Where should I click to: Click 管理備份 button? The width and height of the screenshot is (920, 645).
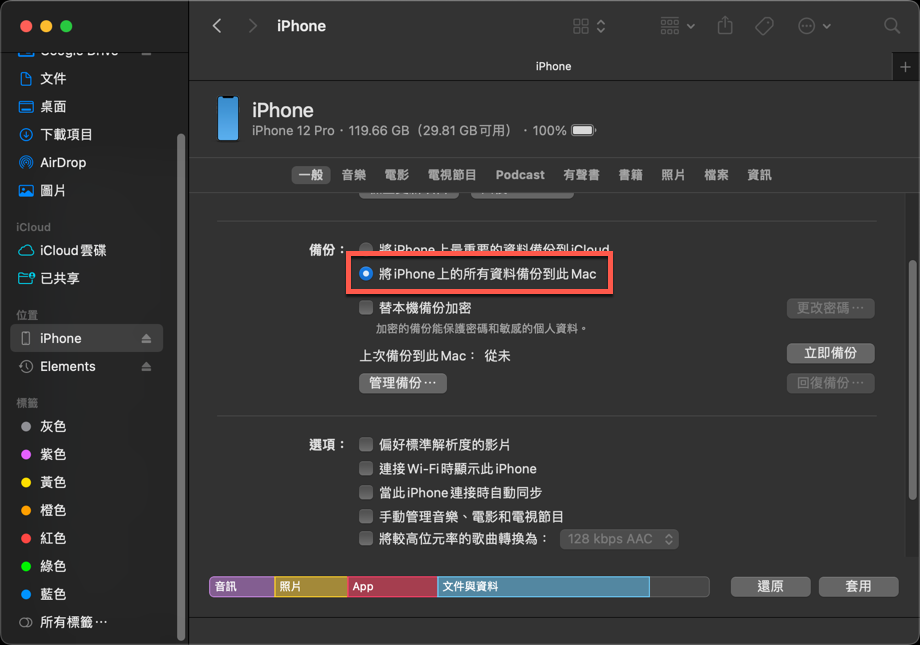tap(402, 383)
